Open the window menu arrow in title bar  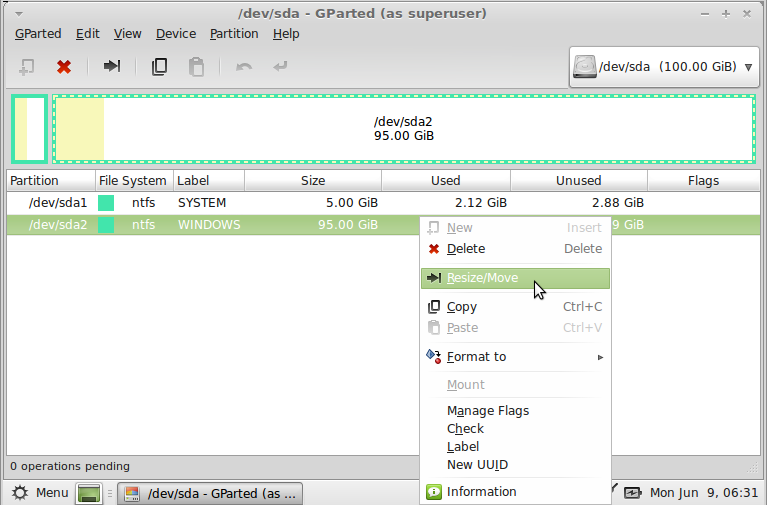(x=19, y=14)
